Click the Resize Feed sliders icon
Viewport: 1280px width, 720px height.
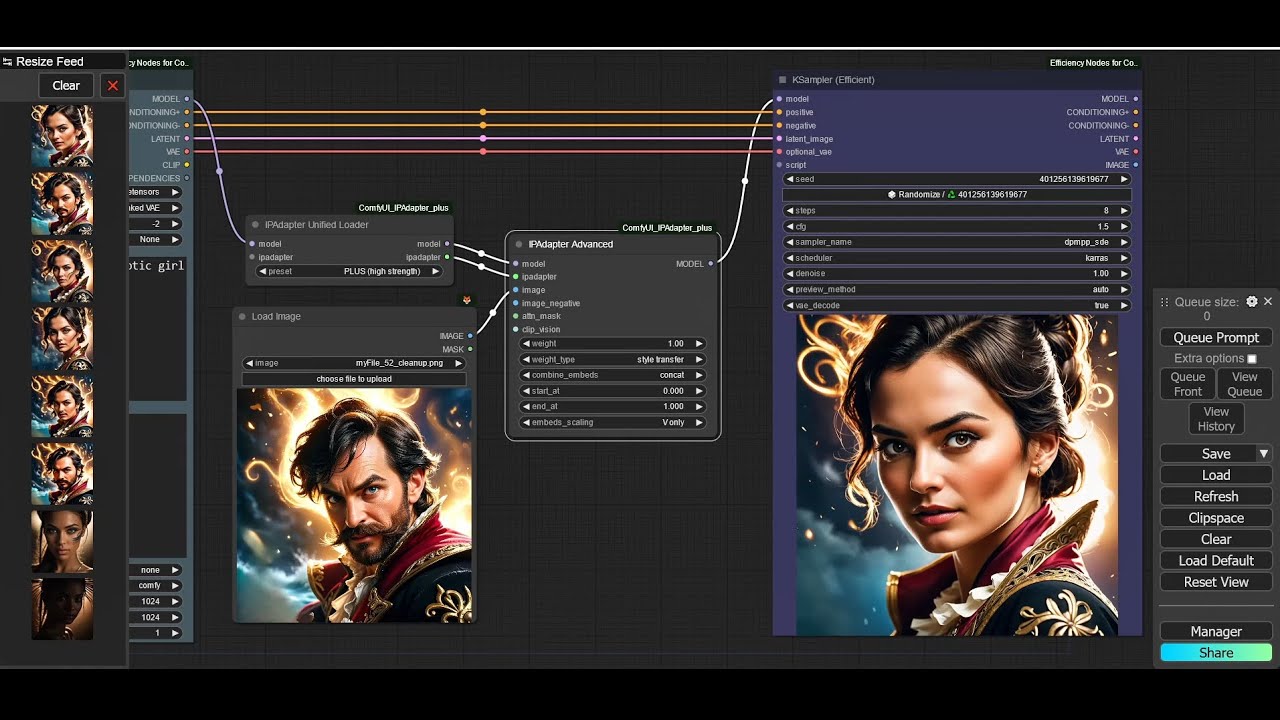7,62
